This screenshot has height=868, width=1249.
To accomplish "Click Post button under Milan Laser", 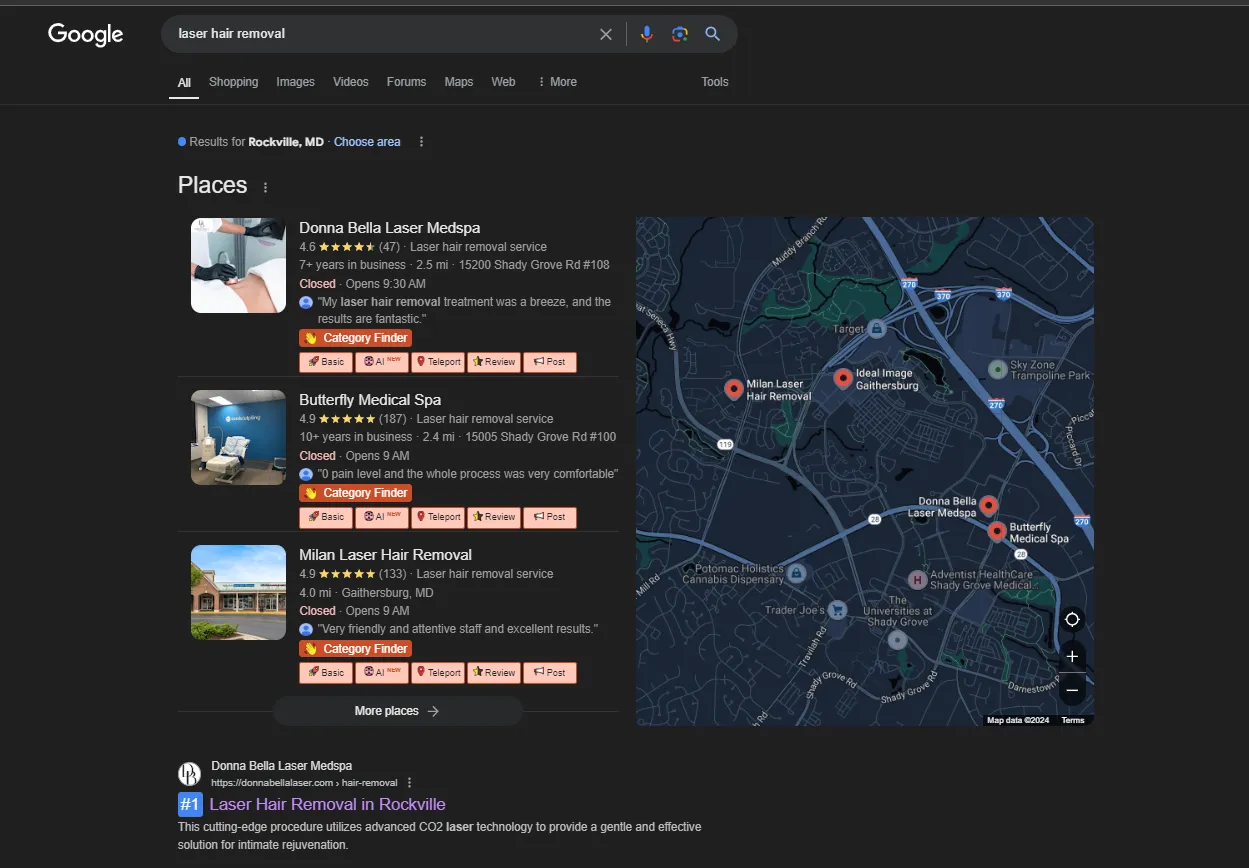I will click(550, 673).
